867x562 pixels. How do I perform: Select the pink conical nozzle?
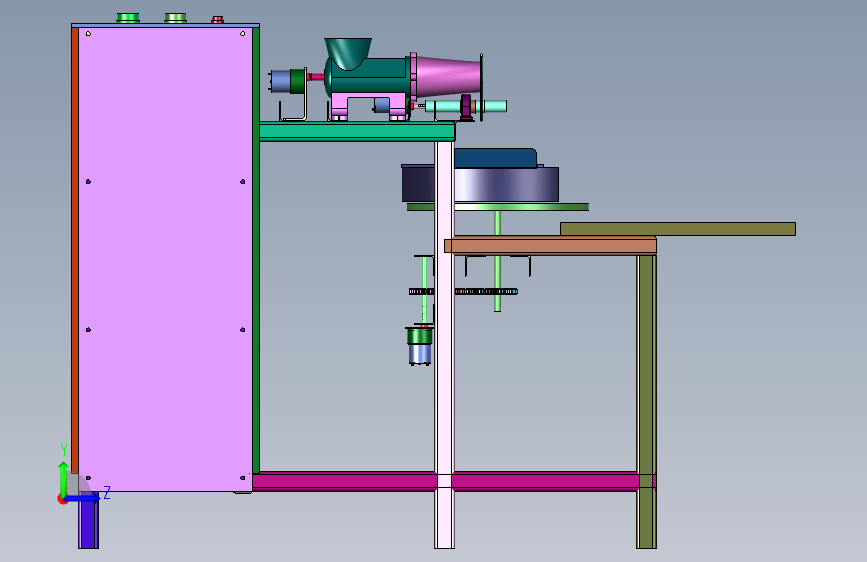point(447,76)
